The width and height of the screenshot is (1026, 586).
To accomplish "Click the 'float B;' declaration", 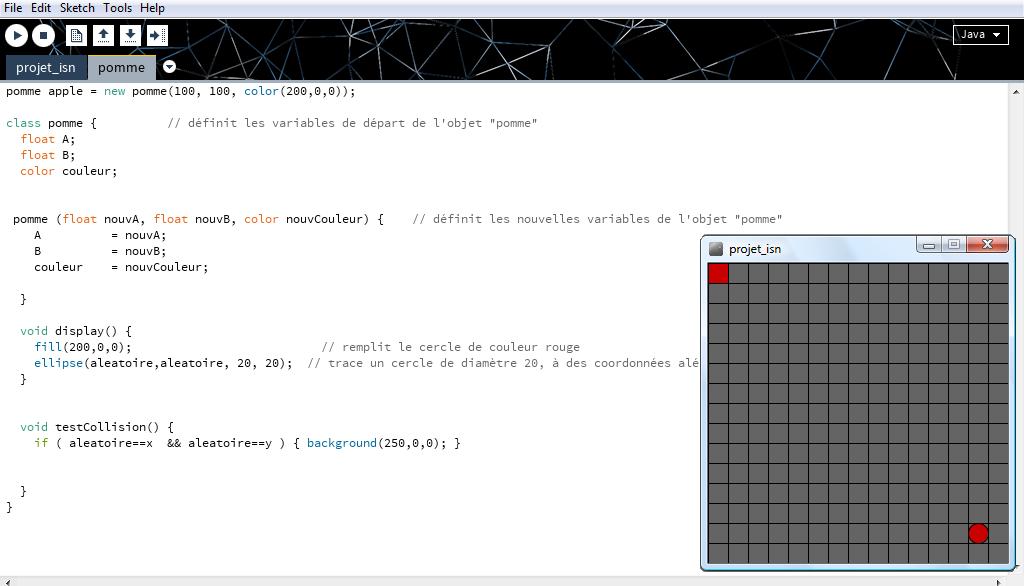I will [x=48, y=155].
